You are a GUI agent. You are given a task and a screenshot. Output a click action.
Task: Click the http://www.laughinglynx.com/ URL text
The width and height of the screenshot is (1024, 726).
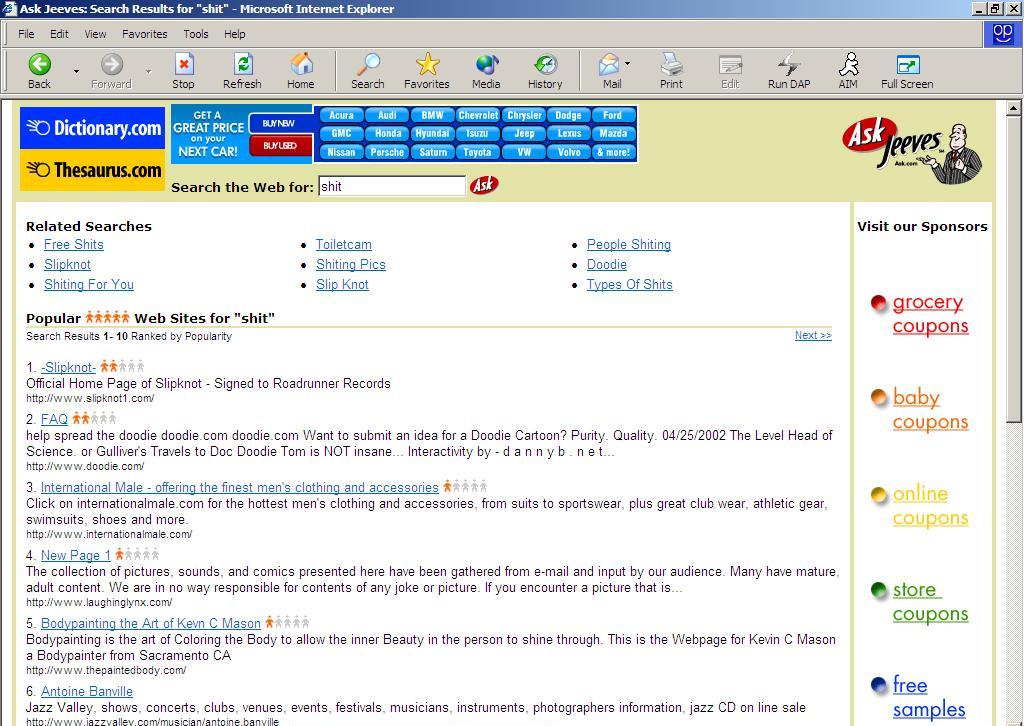[x=99, y=602]
